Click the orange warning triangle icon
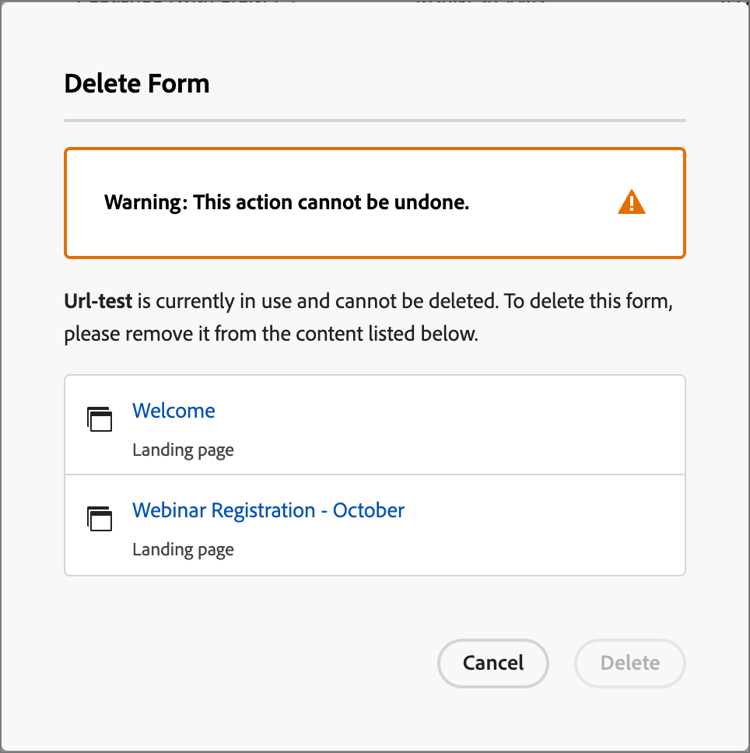 [x=631, y=203]
